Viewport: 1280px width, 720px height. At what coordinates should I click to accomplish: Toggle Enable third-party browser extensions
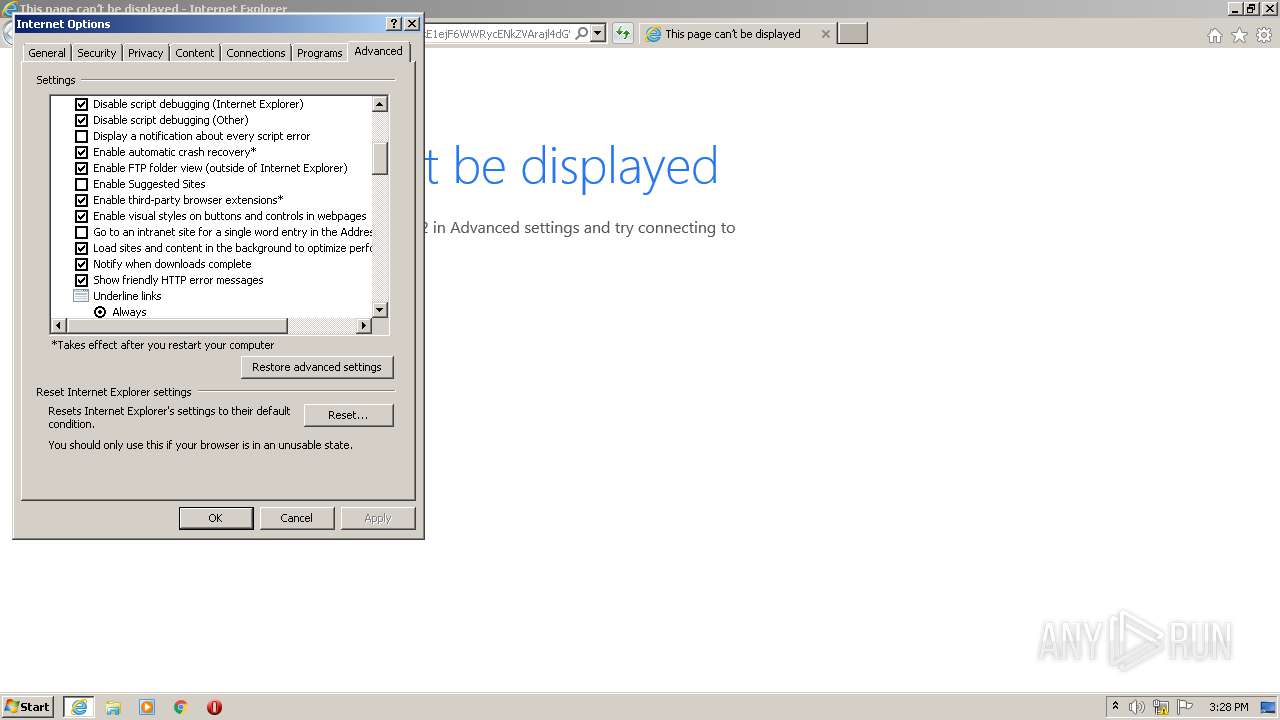[x=82, y=200]
